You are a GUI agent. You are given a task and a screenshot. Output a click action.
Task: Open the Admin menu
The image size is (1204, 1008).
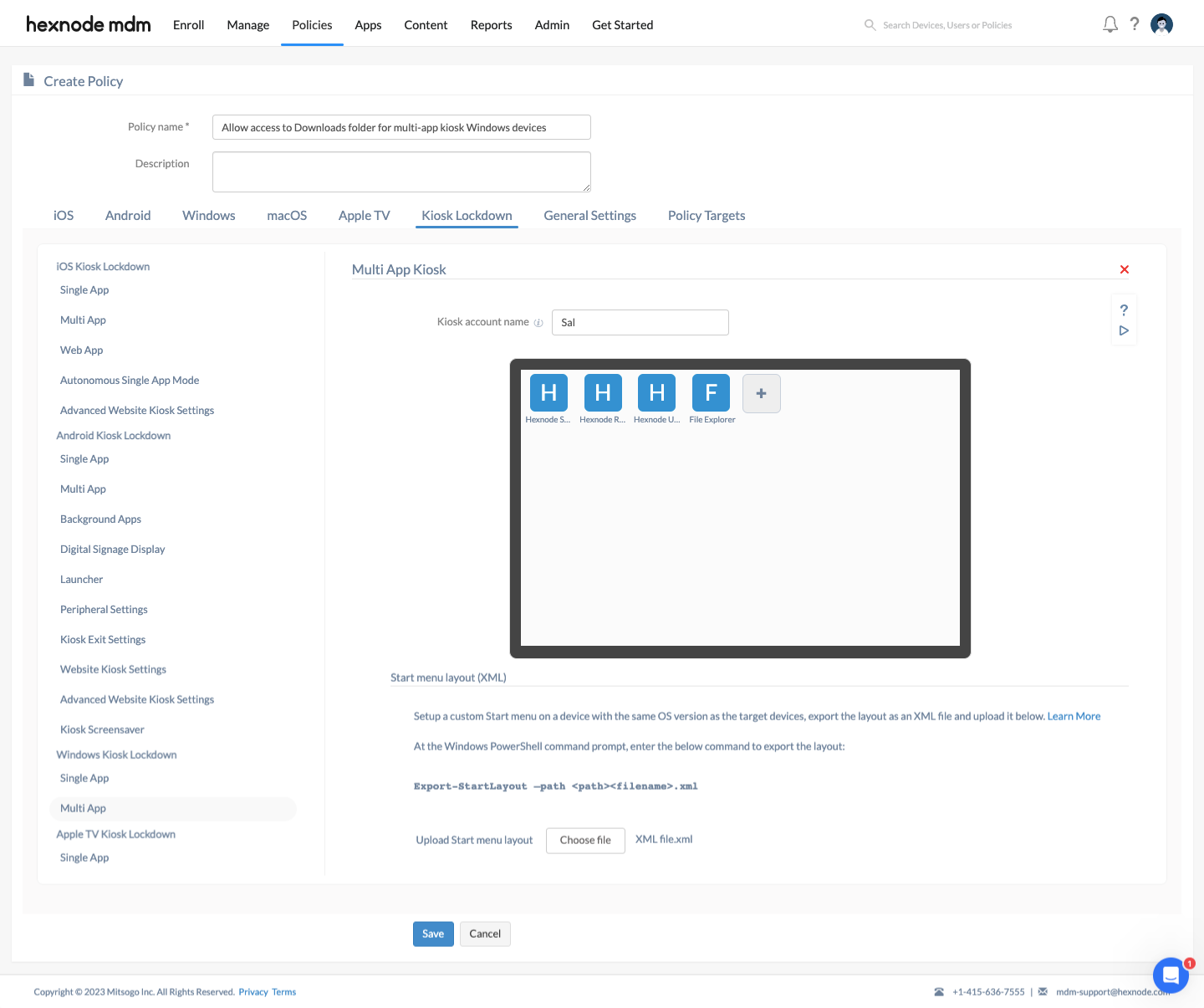pos(552,25)
